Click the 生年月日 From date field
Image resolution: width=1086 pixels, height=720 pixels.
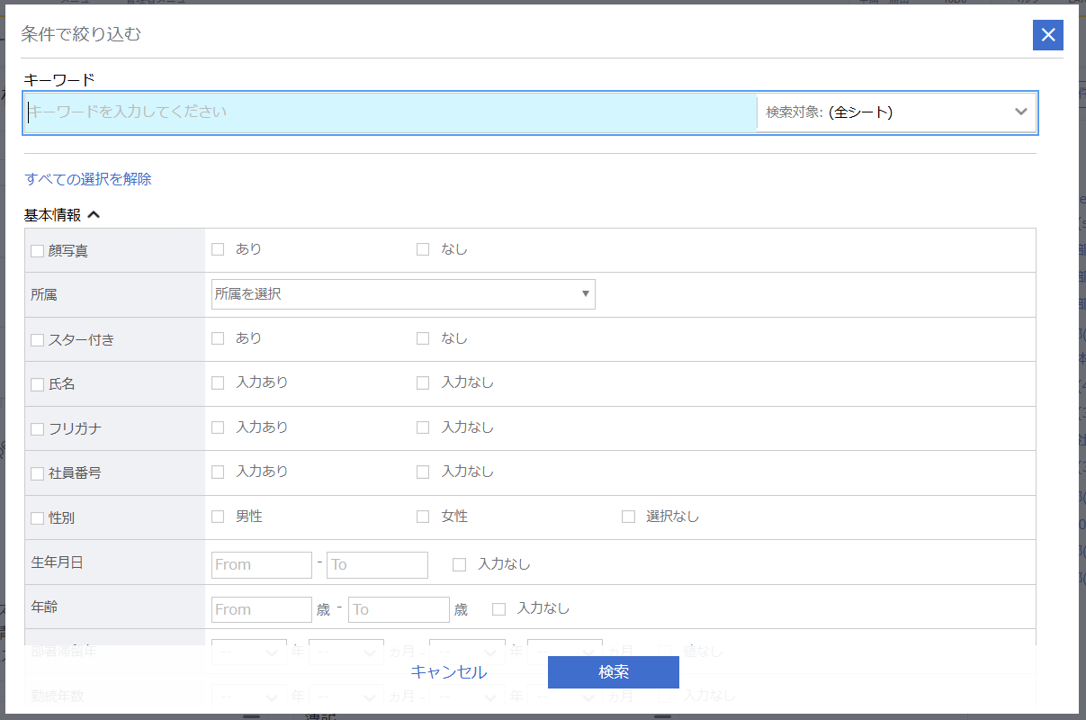[x=261, y=564]
